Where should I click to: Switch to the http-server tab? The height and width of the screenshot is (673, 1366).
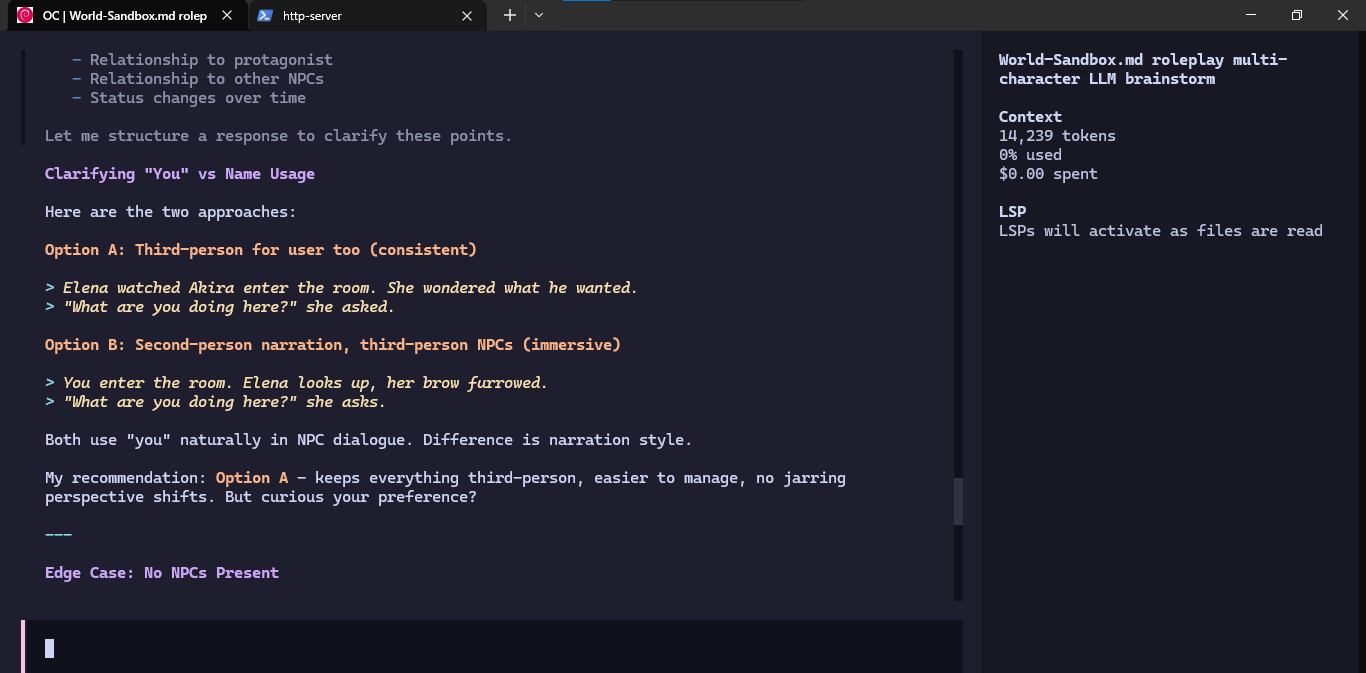tap(367, 15)
